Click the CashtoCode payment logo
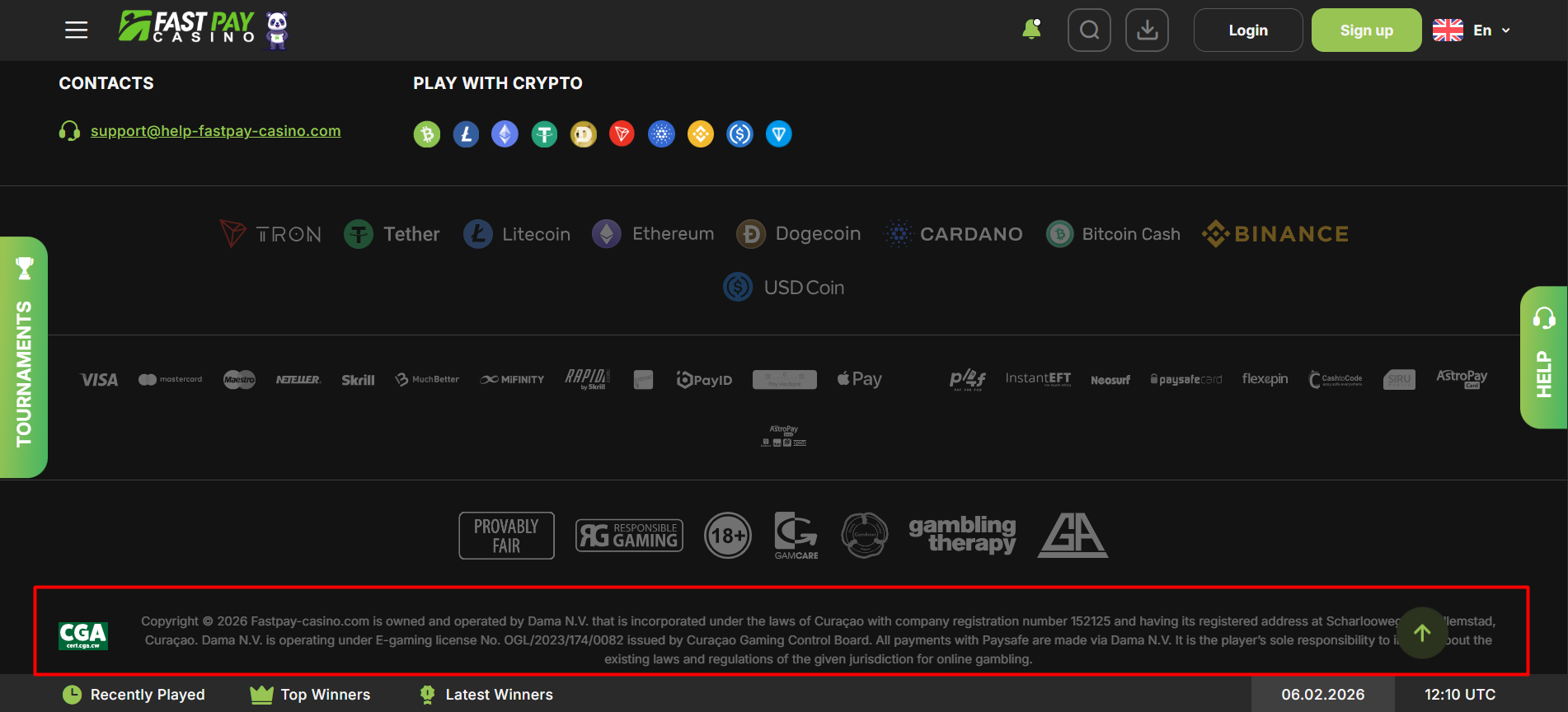 tap(1336, 379)
